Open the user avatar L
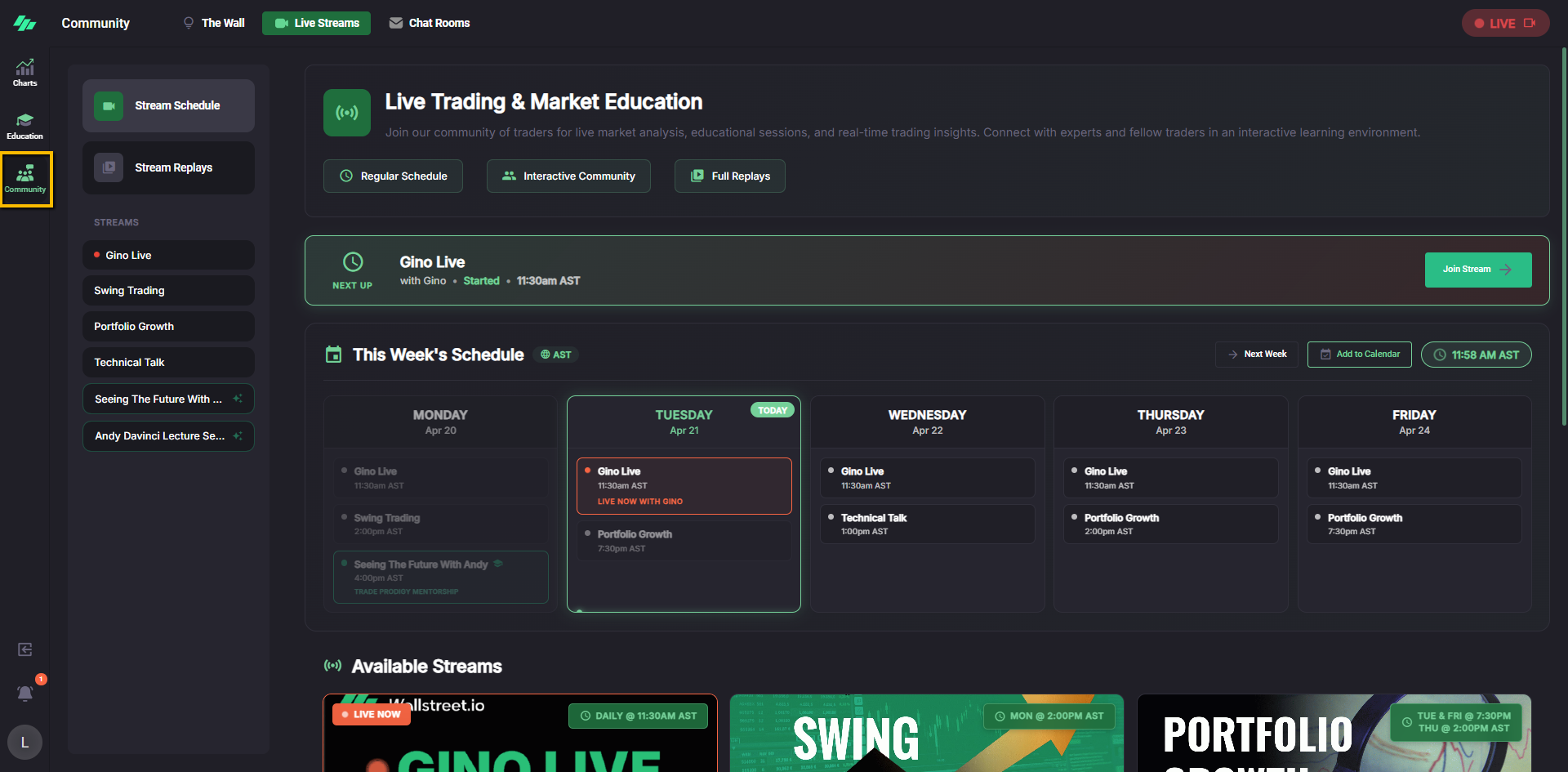The width and height of the screenshot is (1568, 772). [24, 742]
